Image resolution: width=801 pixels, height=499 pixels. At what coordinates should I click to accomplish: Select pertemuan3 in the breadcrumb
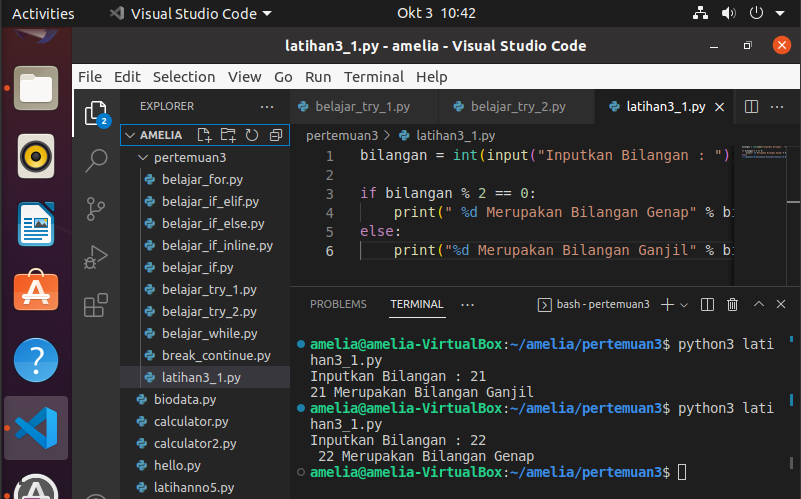coord(342,135)
